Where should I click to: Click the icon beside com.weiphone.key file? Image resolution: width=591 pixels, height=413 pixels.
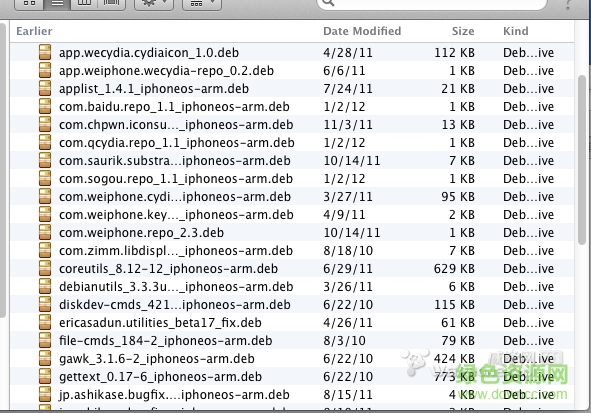coord(45,214)
